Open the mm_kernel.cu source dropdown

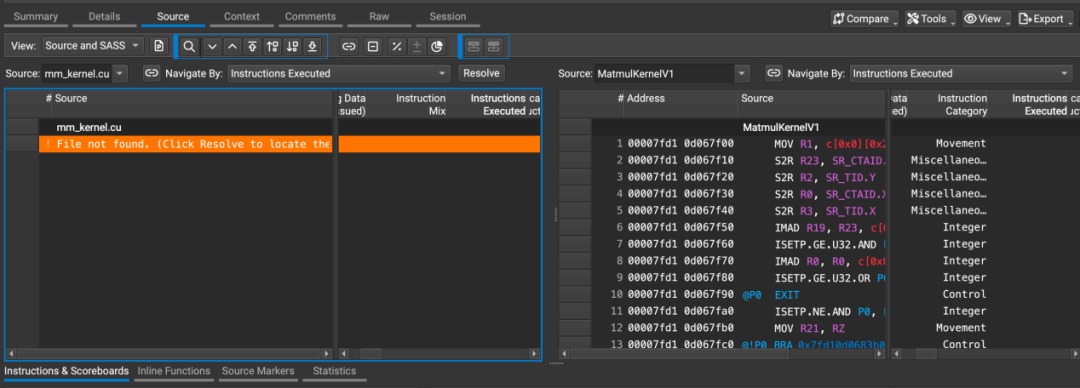pos(84,73)
